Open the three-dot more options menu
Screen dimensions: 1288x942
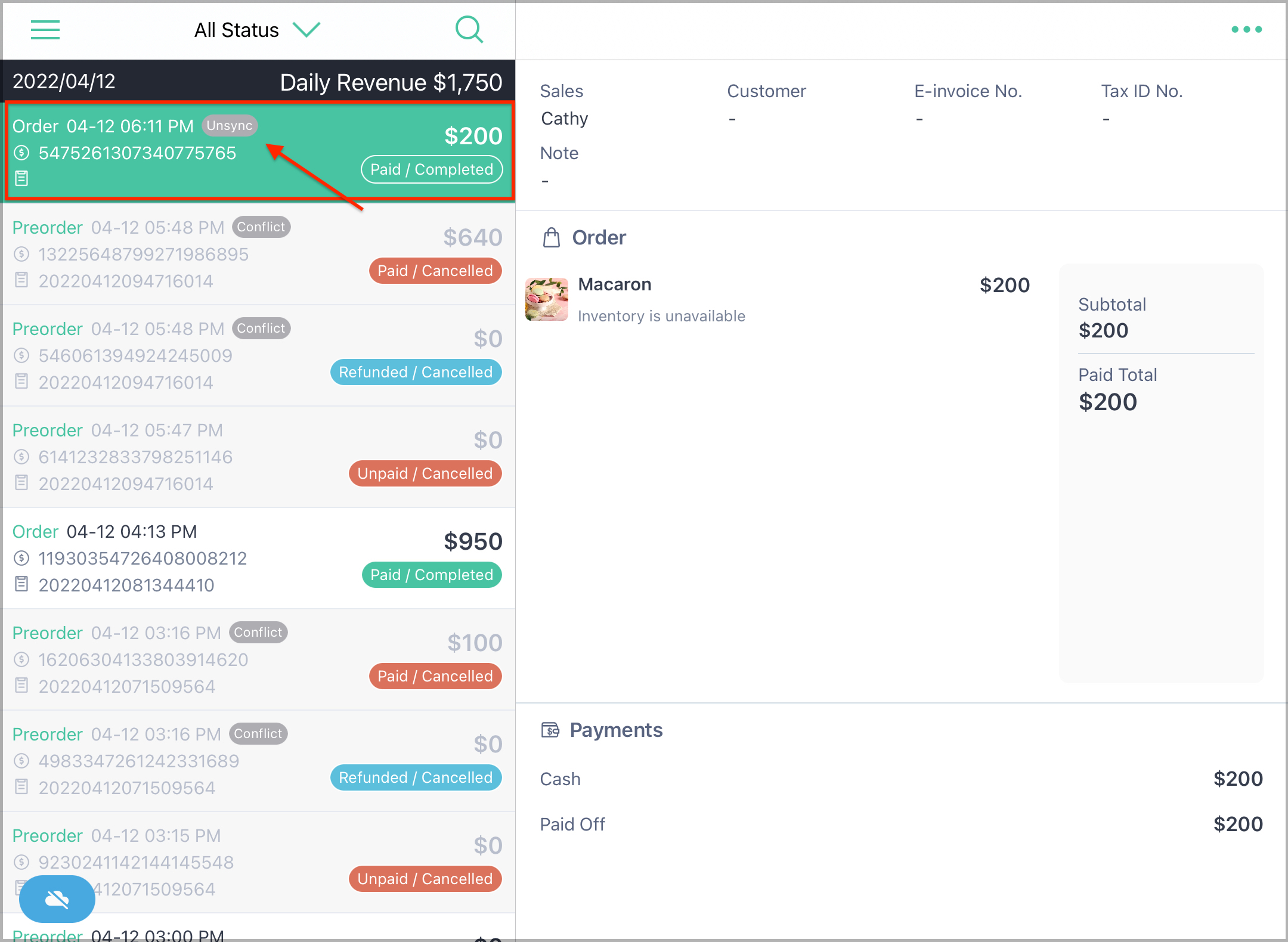[1246, 29]
